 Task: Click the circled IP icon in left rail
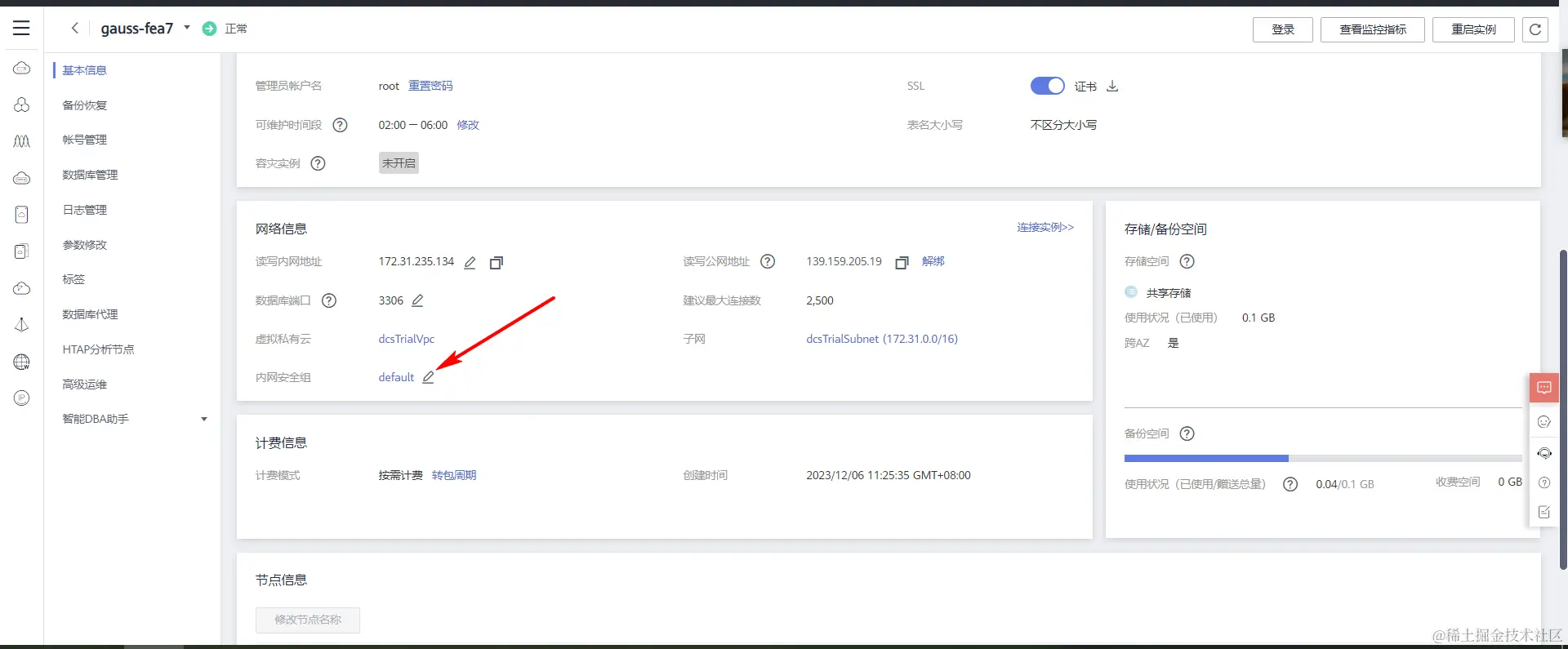coord(22,398)
